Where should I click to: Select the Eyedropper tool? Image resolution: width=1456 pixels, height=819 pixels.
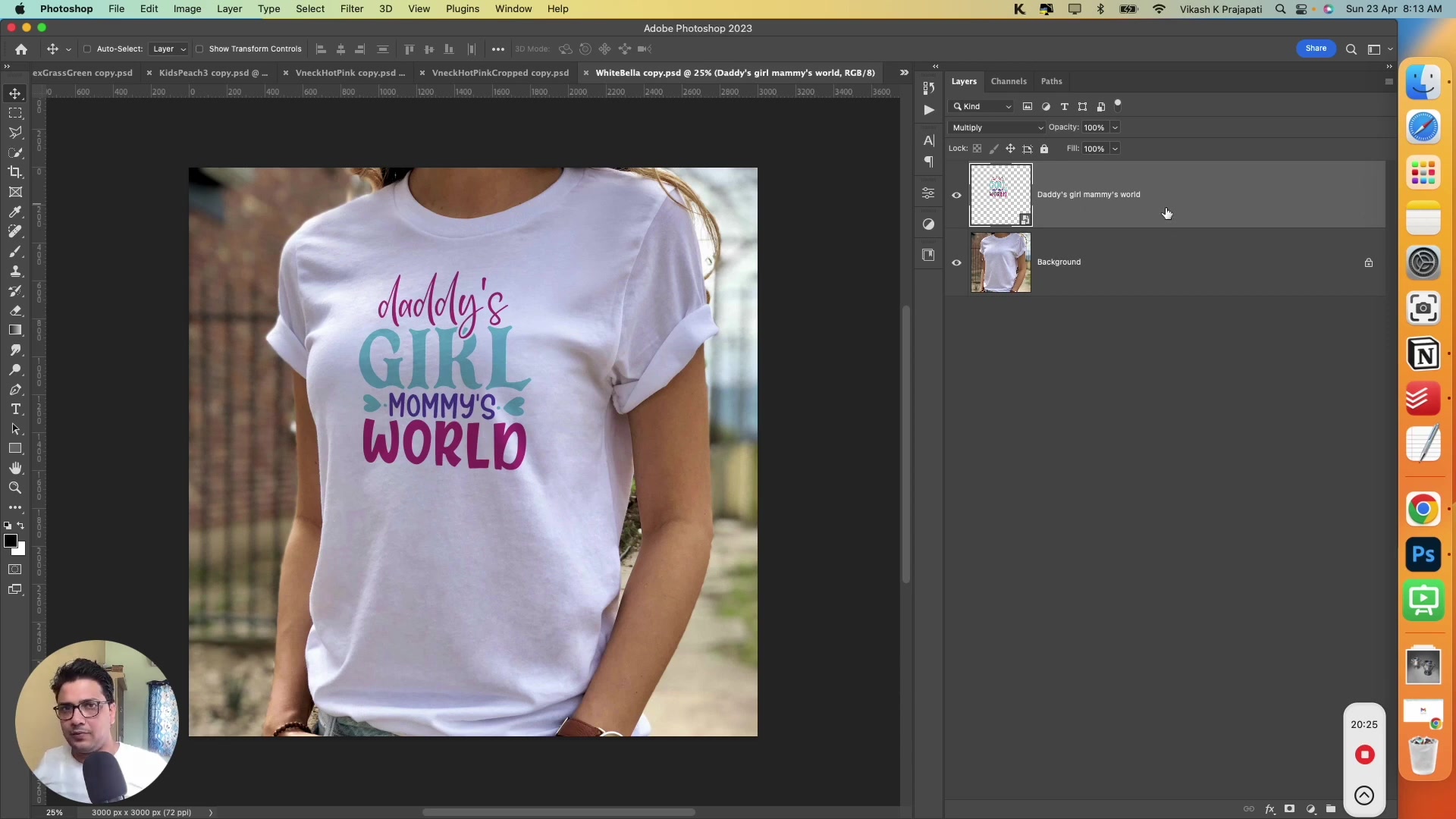pyautogui.click(x=15, y=212)
